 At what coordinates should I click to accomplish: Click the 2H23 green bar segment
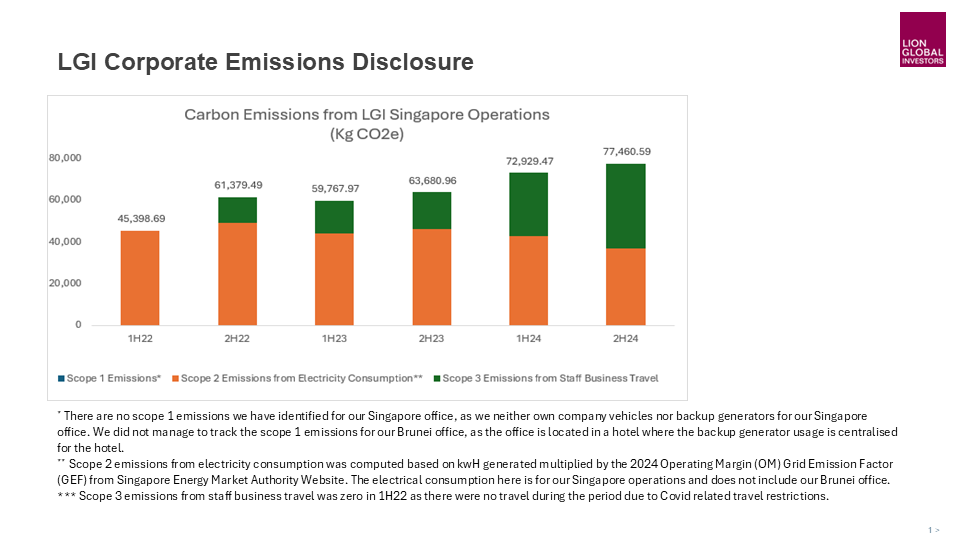(x=432, y=211)
